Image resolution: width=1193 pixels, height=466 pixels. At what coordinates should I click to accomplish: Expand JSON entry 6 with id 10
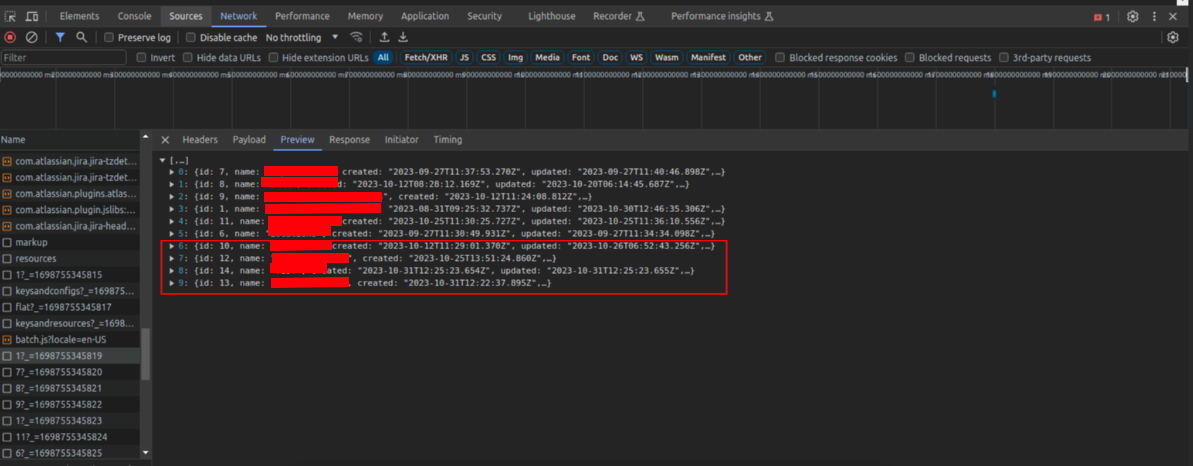172,246
